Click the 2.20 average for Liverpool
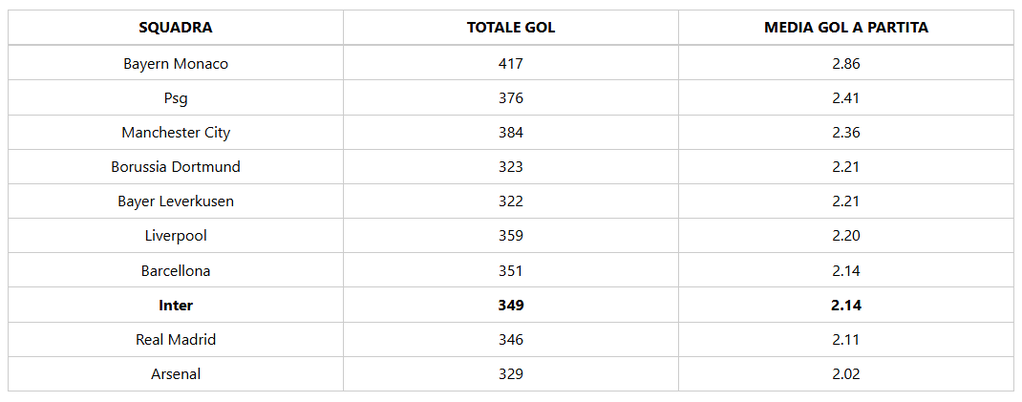The width and height of the screenshot is (1022, 402). click(845, 236)
